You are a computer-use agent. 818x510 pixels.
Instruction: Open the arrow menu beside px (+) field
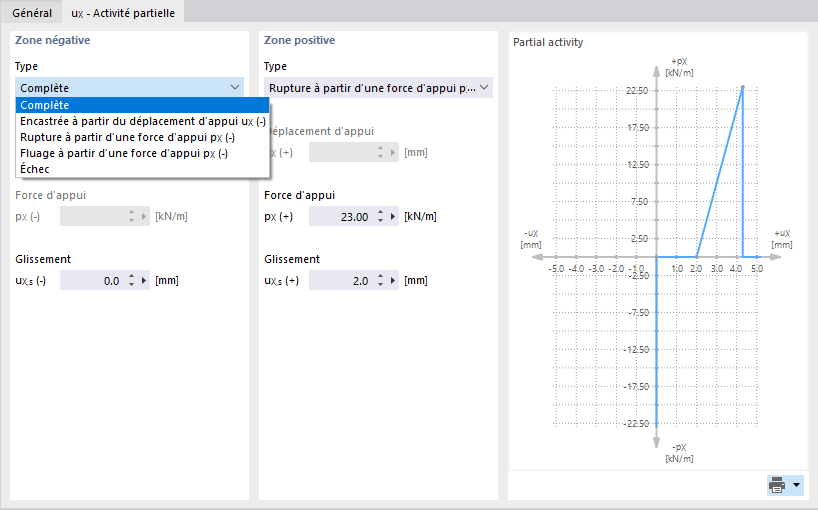393,216
